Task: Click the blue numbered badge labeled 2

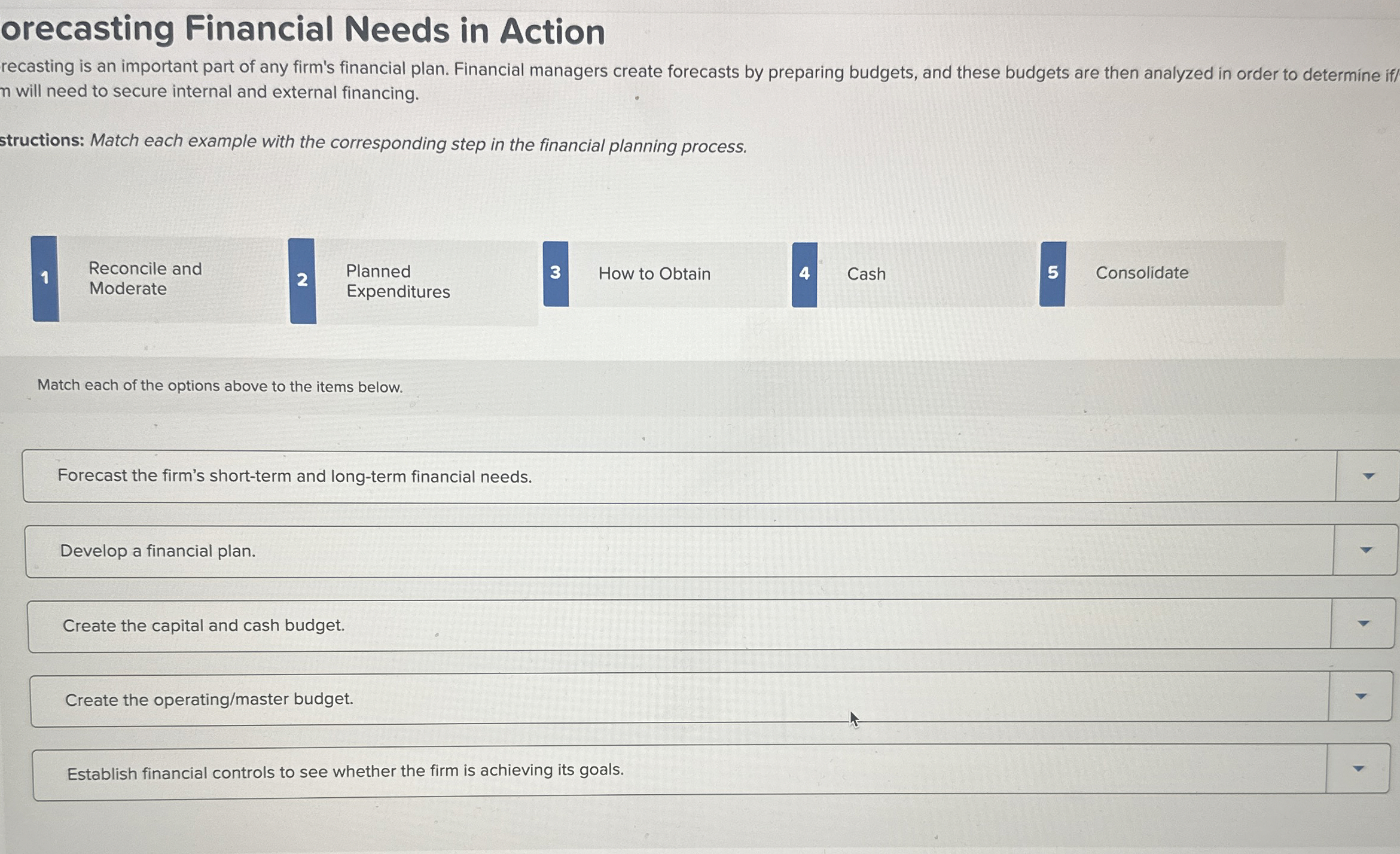Action: point(303,279)
